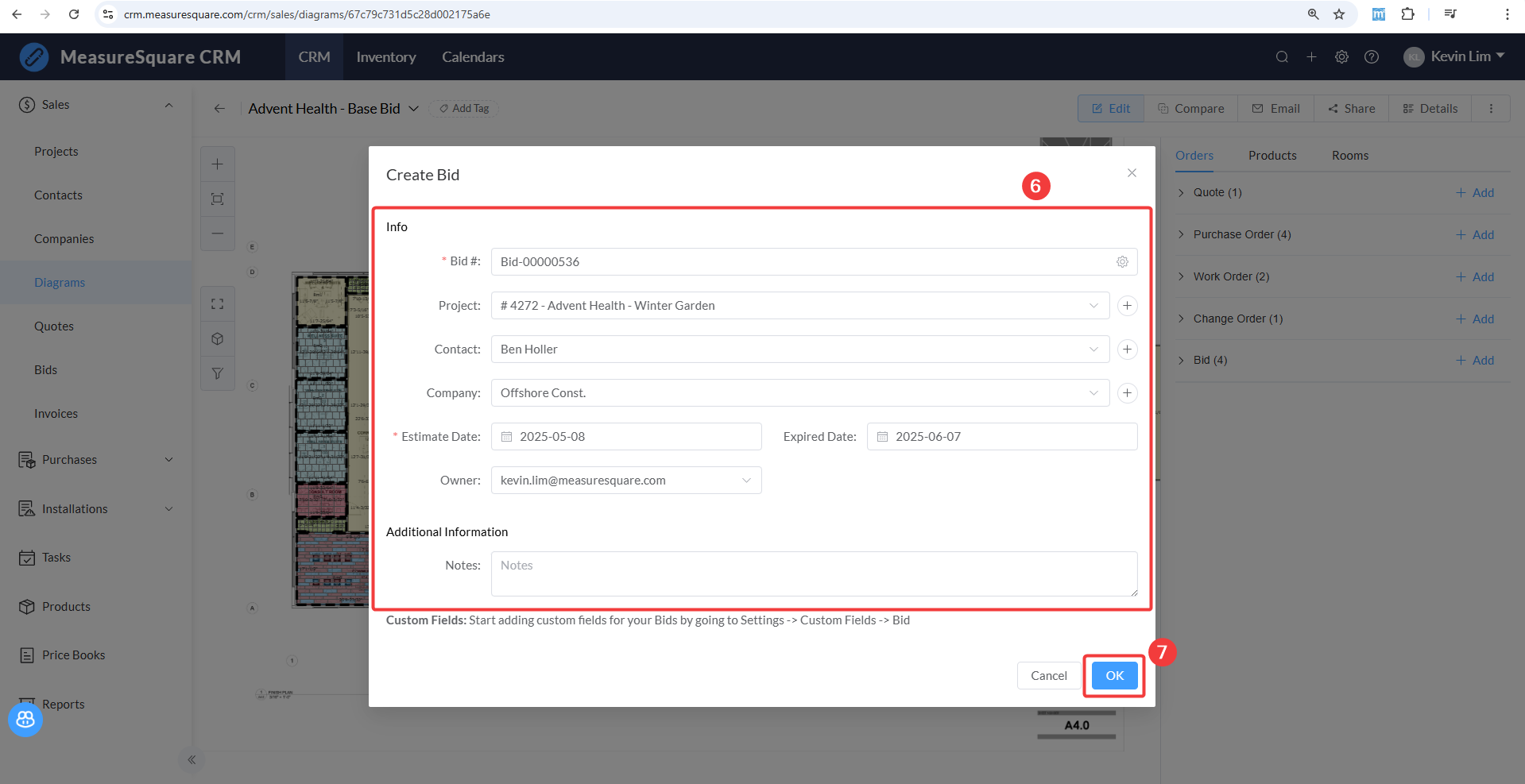Go back with the arrow beside diagram title
This screenshot has width=1525, height=784.
(x=219, y=109)
